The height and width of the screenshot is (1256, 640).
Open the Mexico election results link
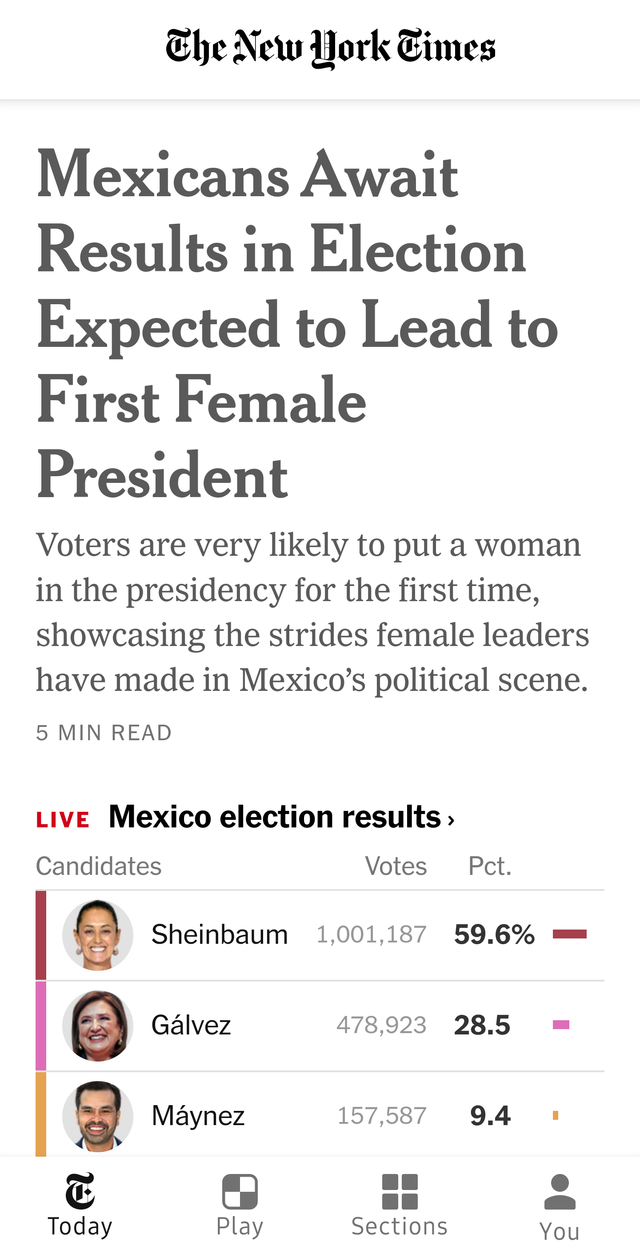[x=274, y=817]
